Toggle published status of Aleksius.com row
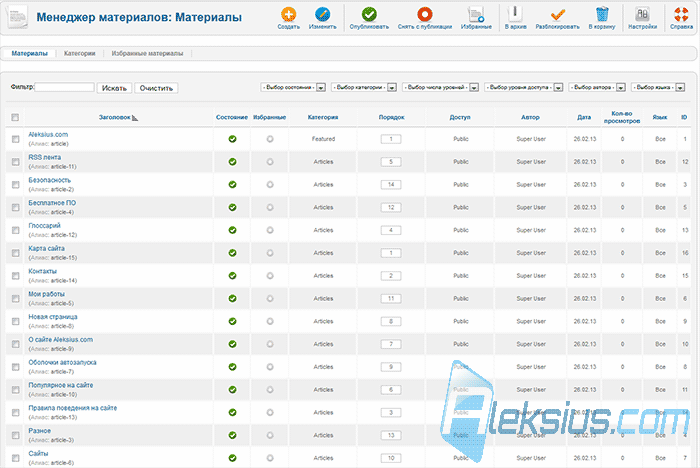 pyautogui.click(x=232, y=139)
